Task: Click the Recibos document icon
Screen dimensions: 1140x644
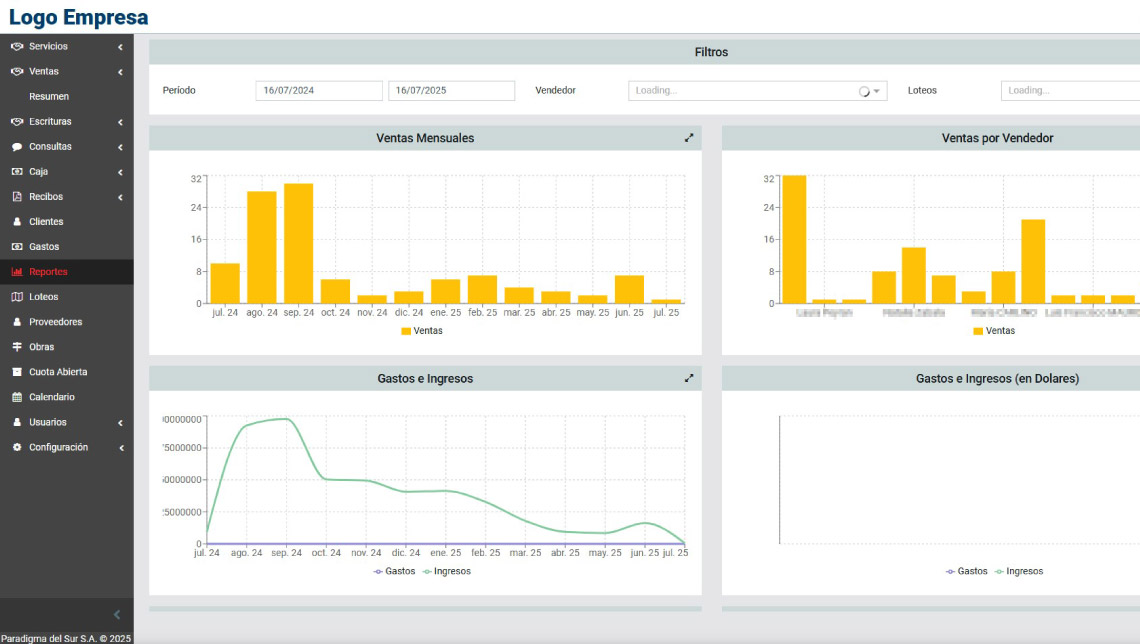Action: point(17,197)
